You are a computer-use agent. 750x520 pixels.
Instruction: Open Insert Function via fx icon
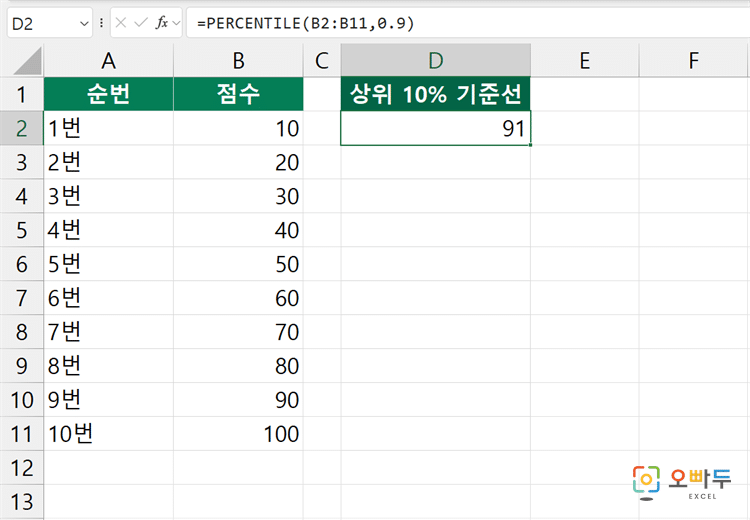pos(162,22)
